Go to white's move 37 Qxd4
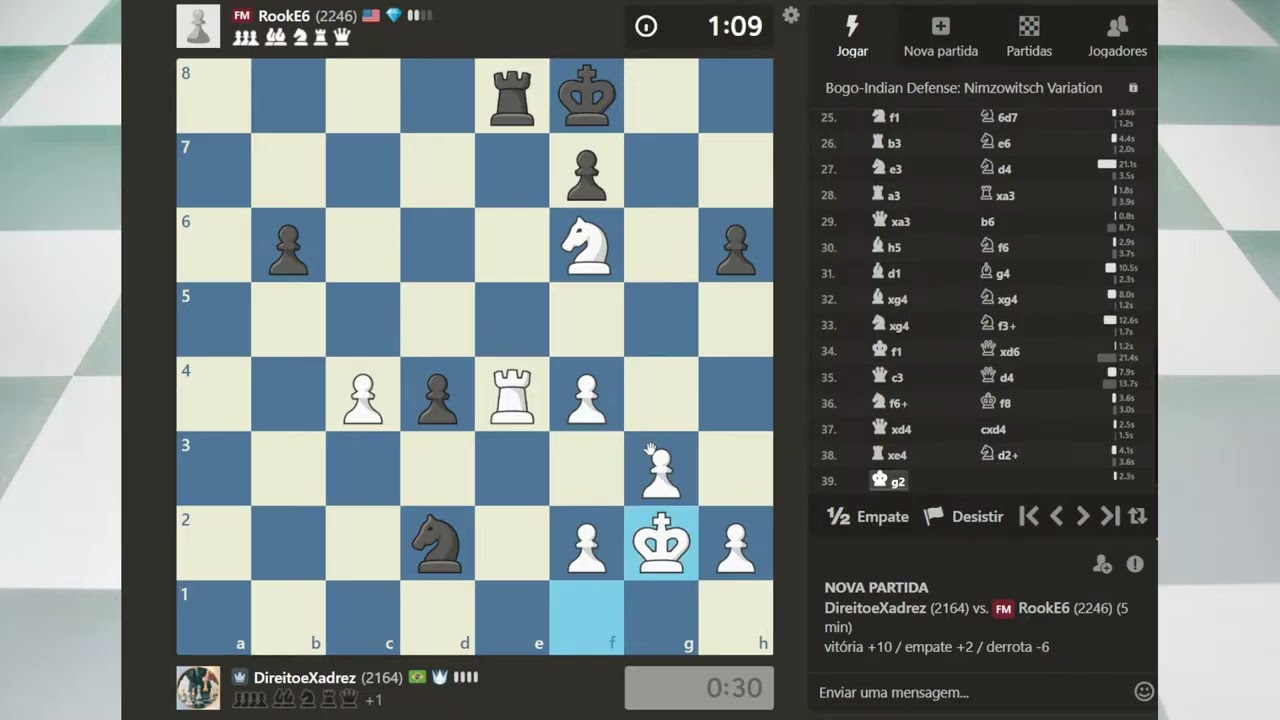 892,429
